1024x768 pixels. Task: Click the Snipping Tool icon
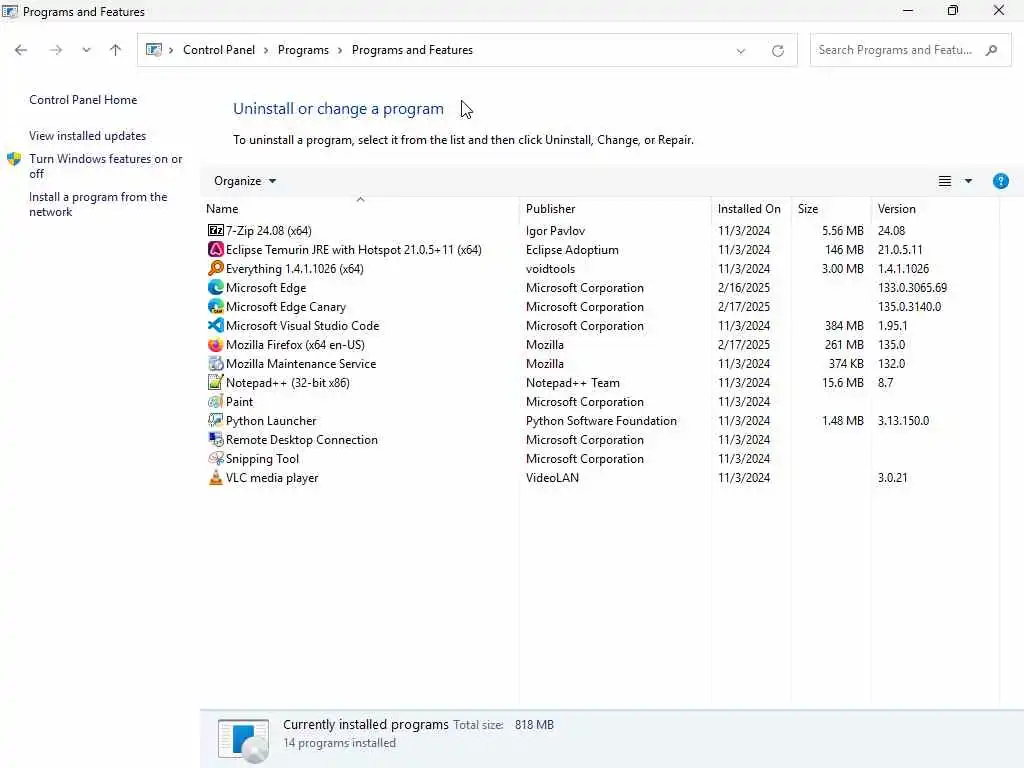coord(216,458)
